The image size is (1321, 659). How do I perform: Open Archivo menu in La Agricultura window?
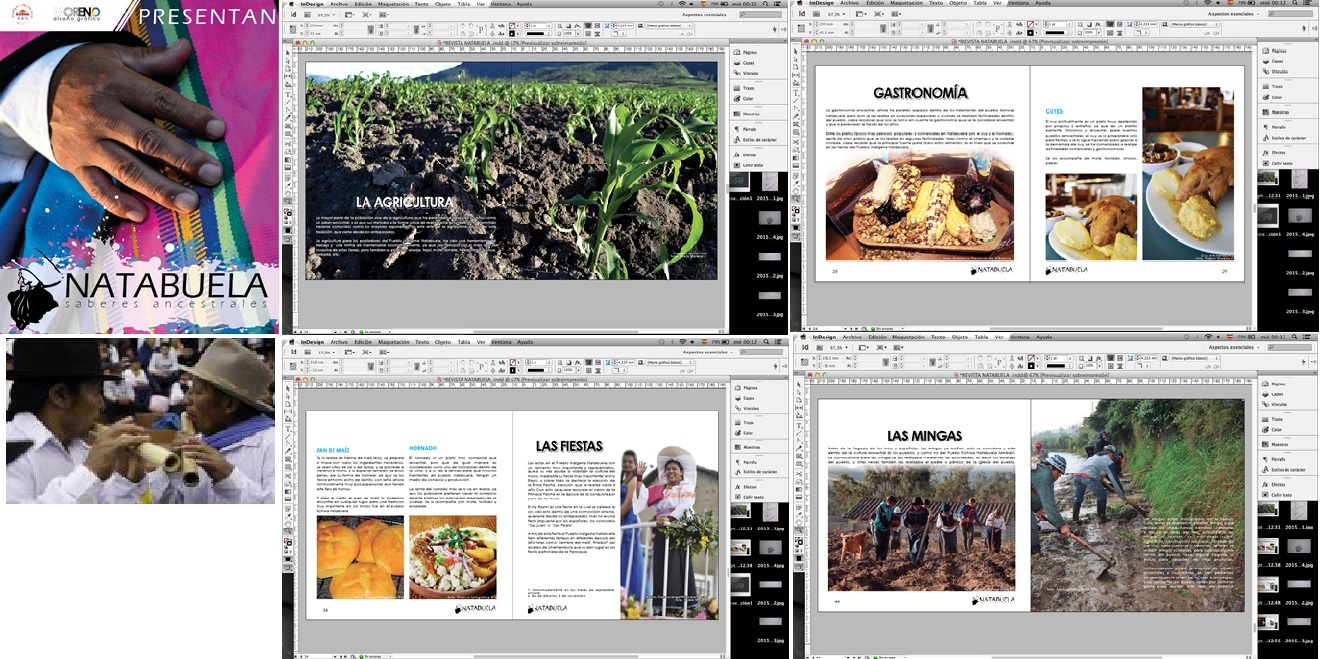339,4
